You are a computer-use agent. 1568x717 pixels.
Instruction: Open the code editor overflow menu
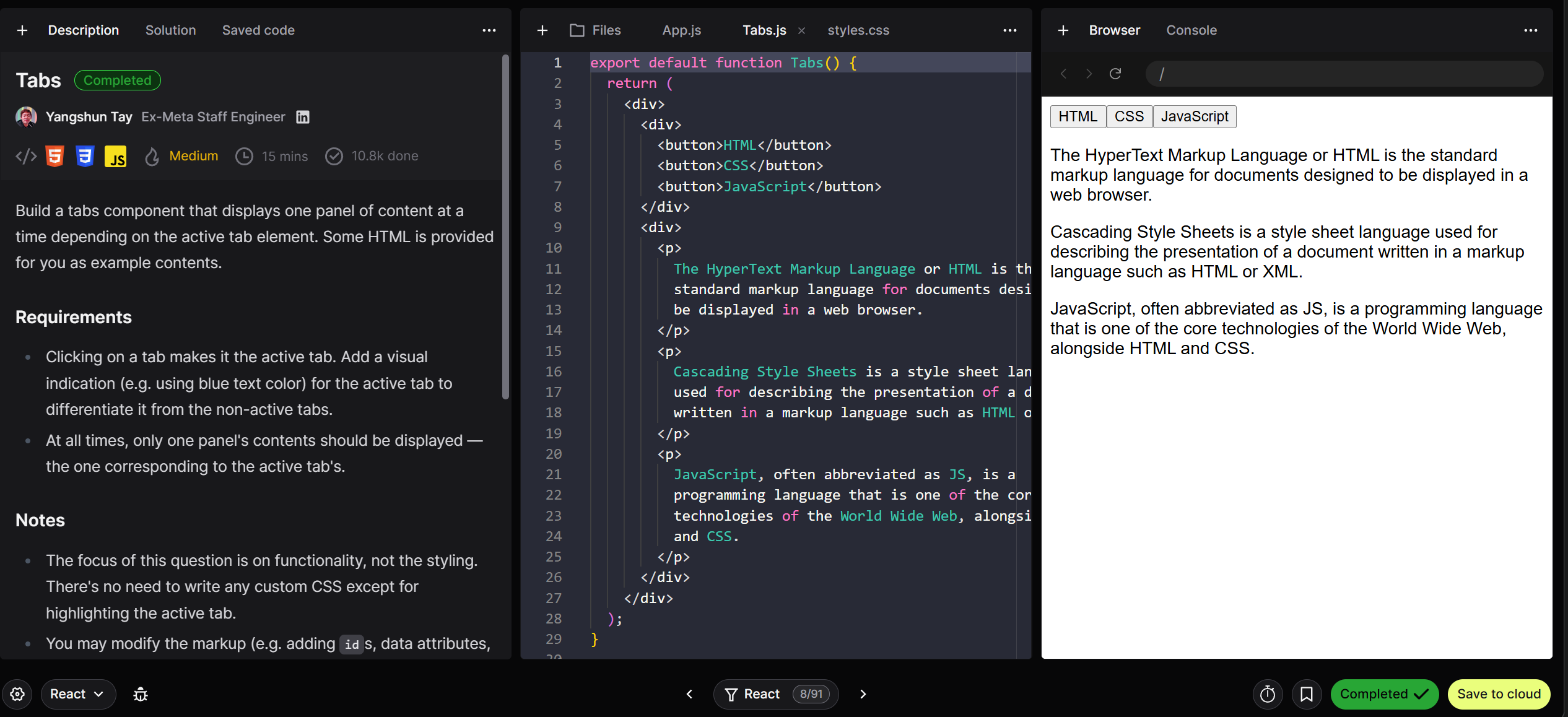coord(1009,30)
